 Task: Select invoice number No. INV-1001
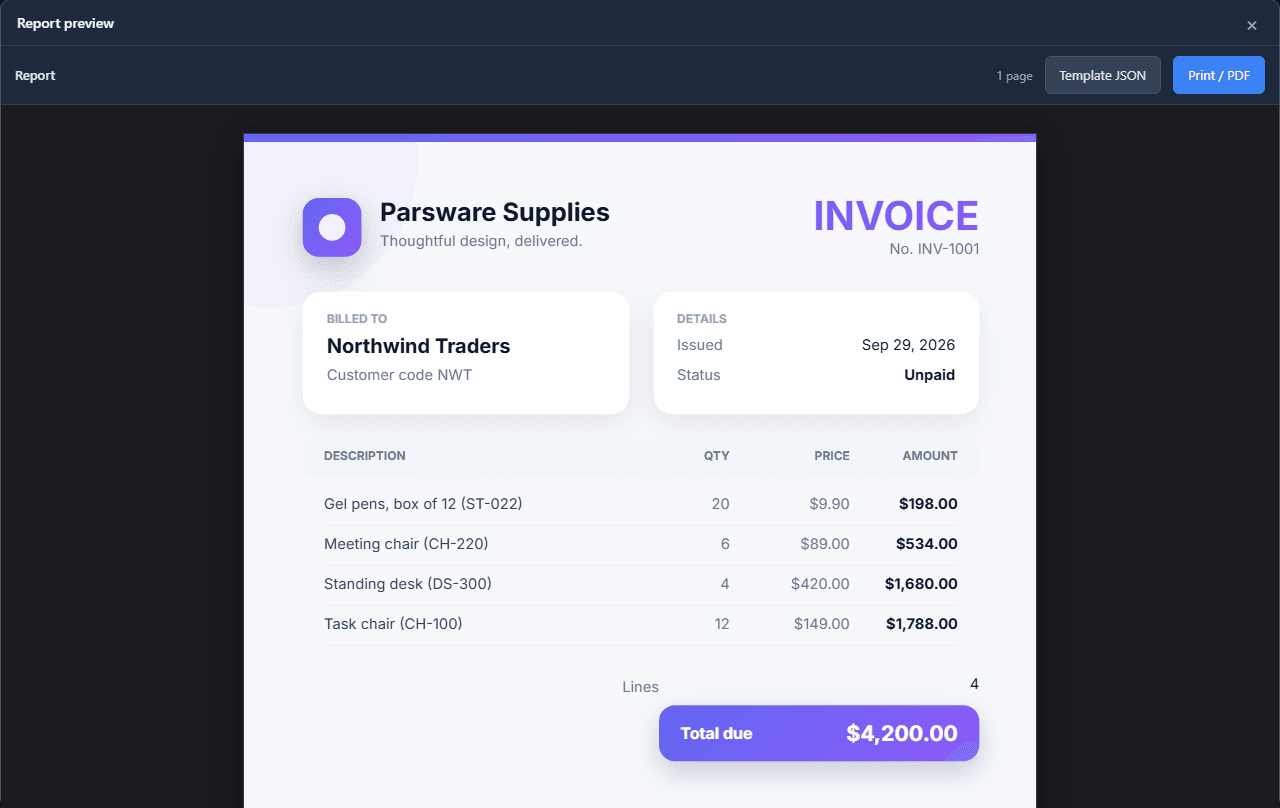tap(934, 249)
